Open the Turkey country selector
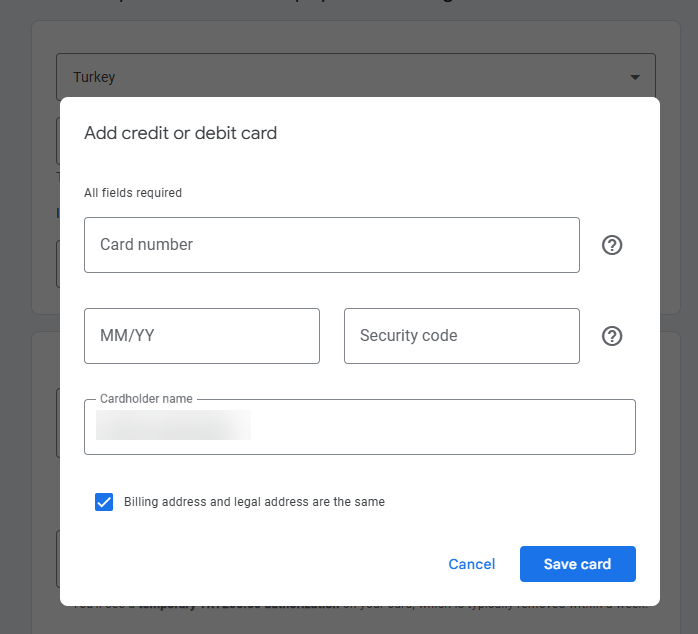Viewport: 698px width, 634px height. point(355,77)
